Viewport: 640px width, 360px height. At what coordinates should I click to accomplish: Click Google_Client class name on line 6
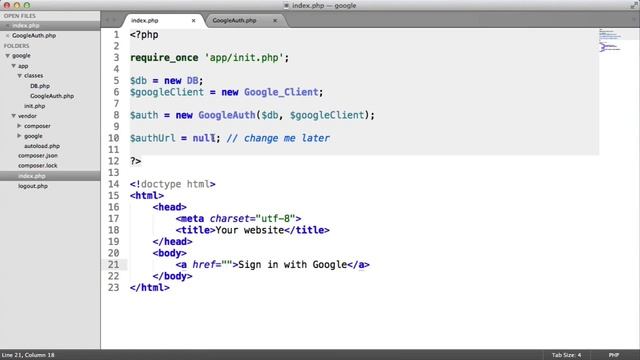coord(281,92)
